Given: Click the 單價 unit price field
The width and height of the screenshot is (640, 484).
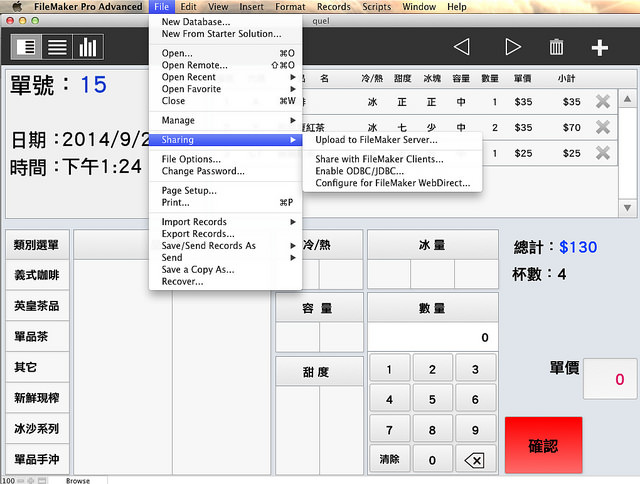Looking at the screenshot, I should point(610,379).
